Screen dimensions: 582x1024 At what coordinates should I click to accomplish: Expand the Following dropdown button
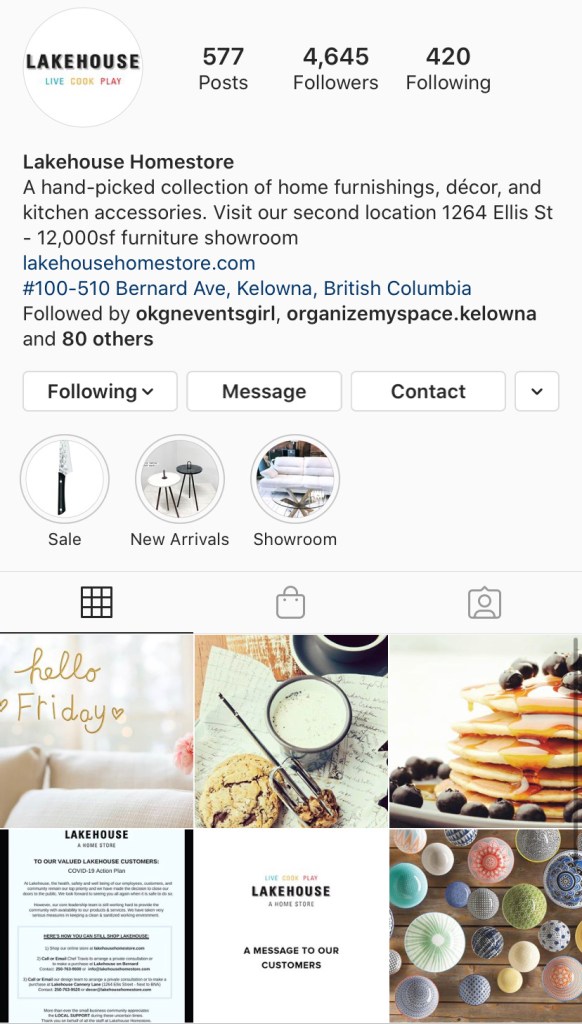100,391
